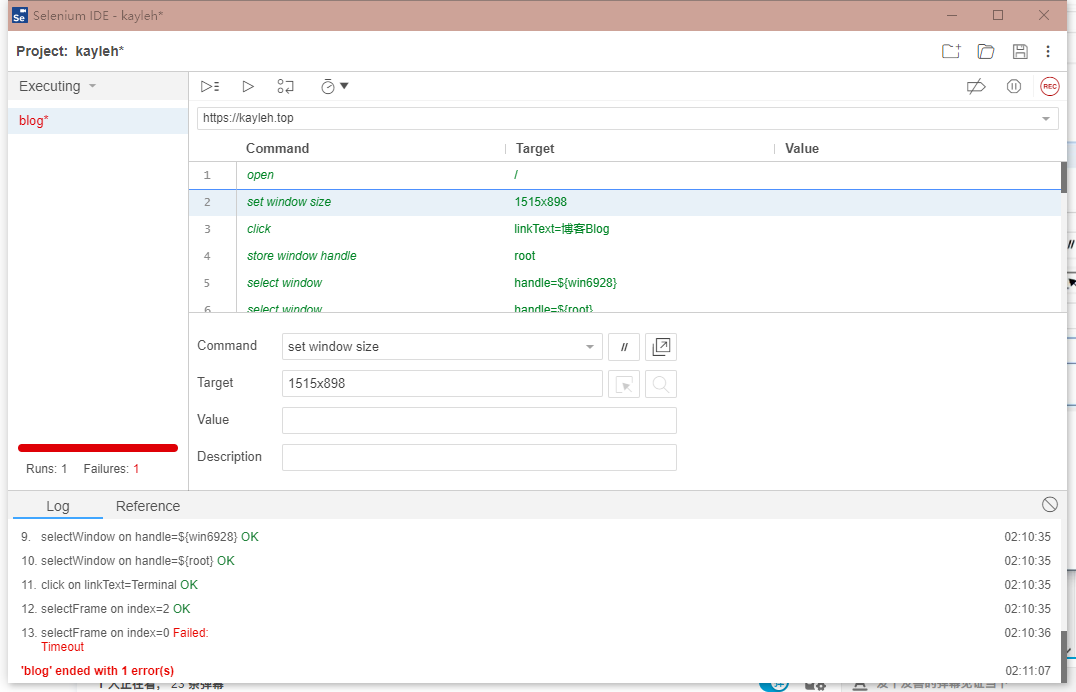Pause on exceptions with the toolbar toggle
This screenshot has width=1076, height=692.
(1014, 86)
